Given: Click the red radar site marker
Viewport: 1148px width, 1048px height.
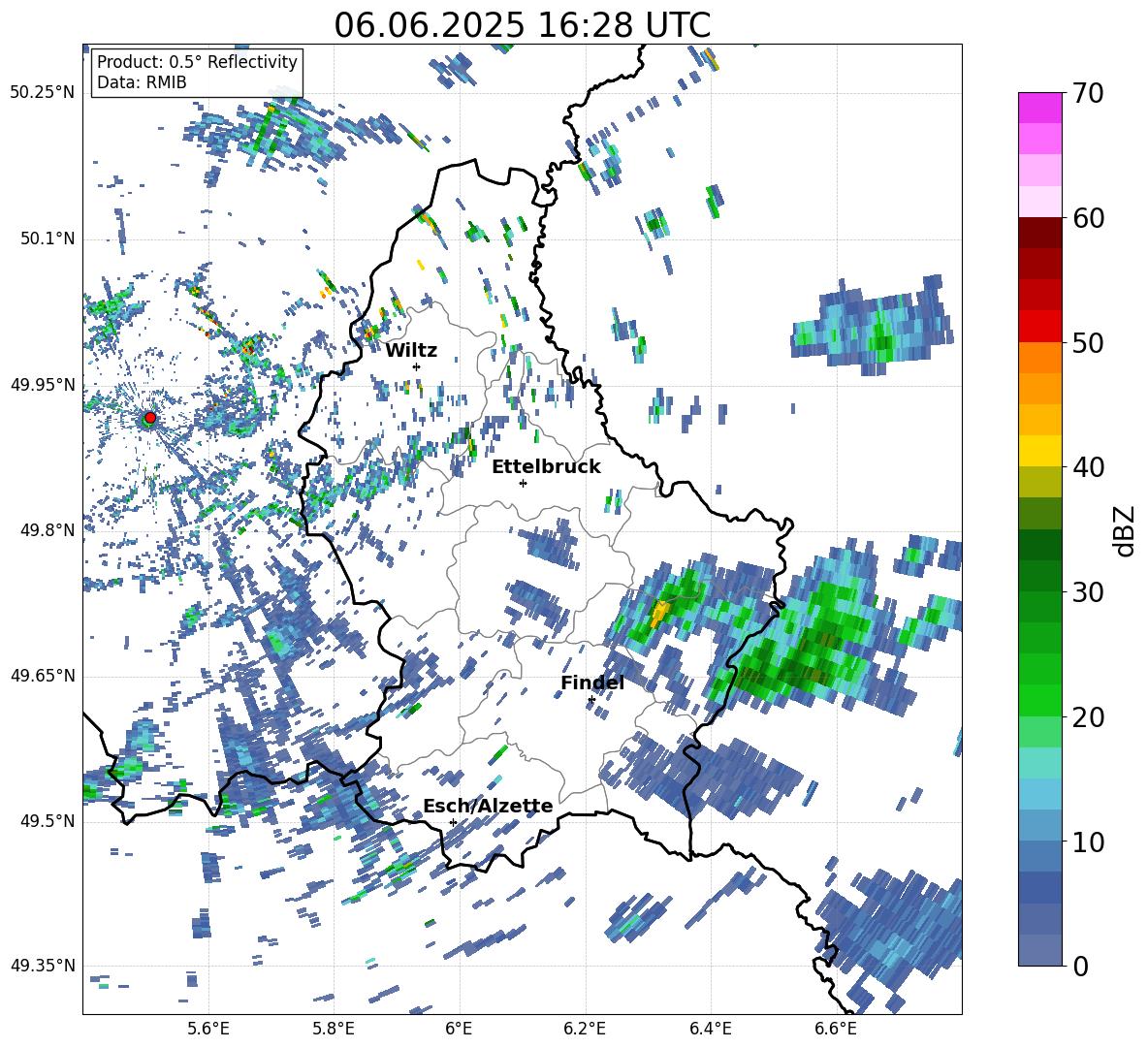Looking at the screenshot, I should pos(150,418).
